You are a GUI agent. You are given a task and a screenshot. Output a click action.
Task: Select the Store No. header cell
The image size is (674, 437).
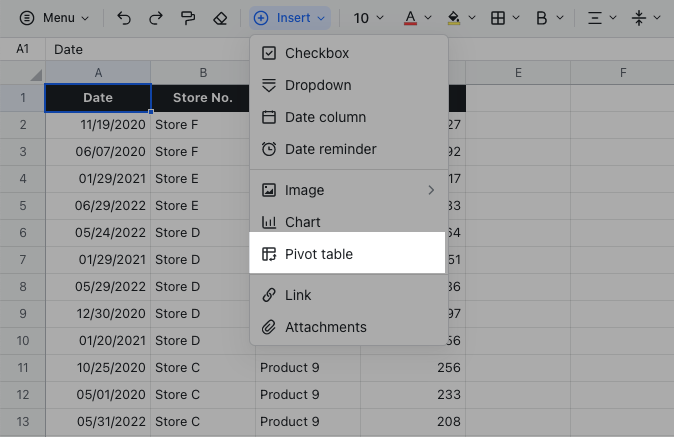click(x=202, y=98)
